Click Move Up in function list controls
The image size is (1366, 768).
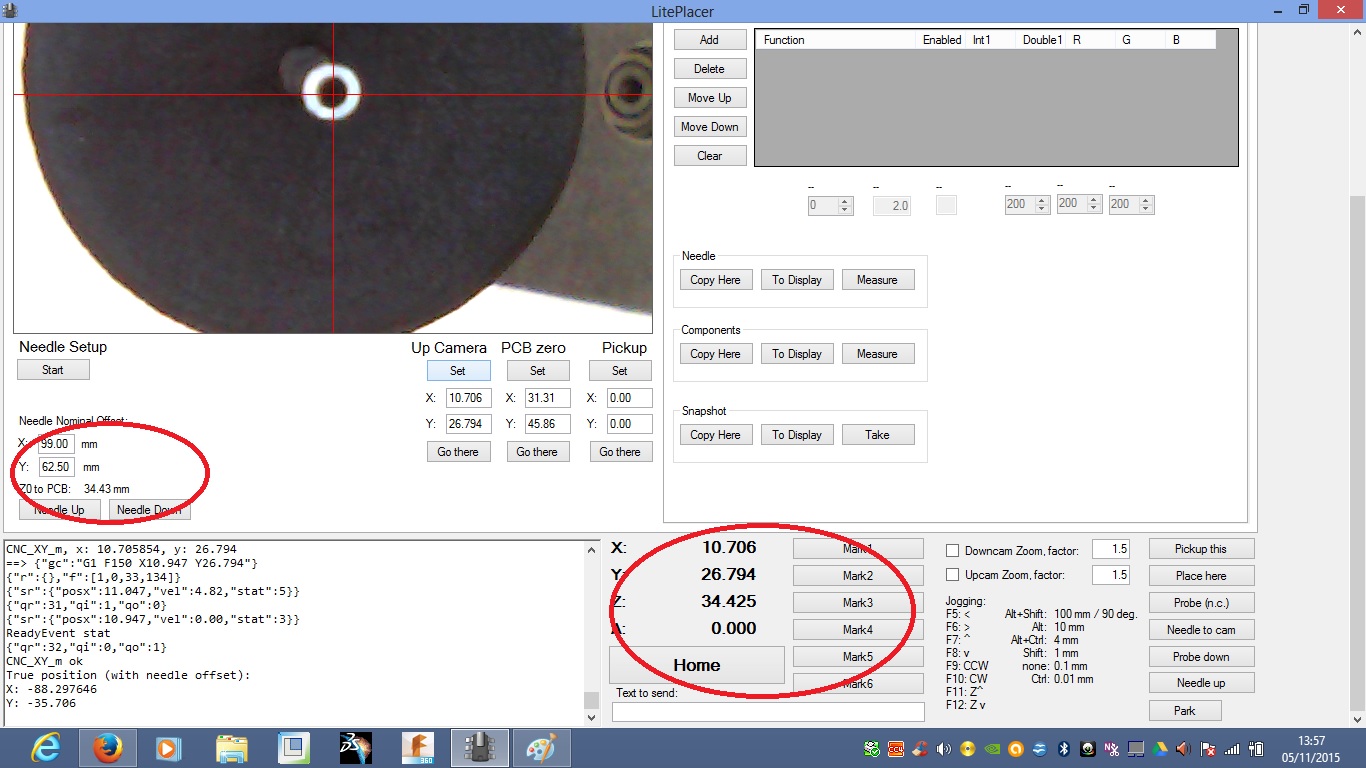coord(709,98)
